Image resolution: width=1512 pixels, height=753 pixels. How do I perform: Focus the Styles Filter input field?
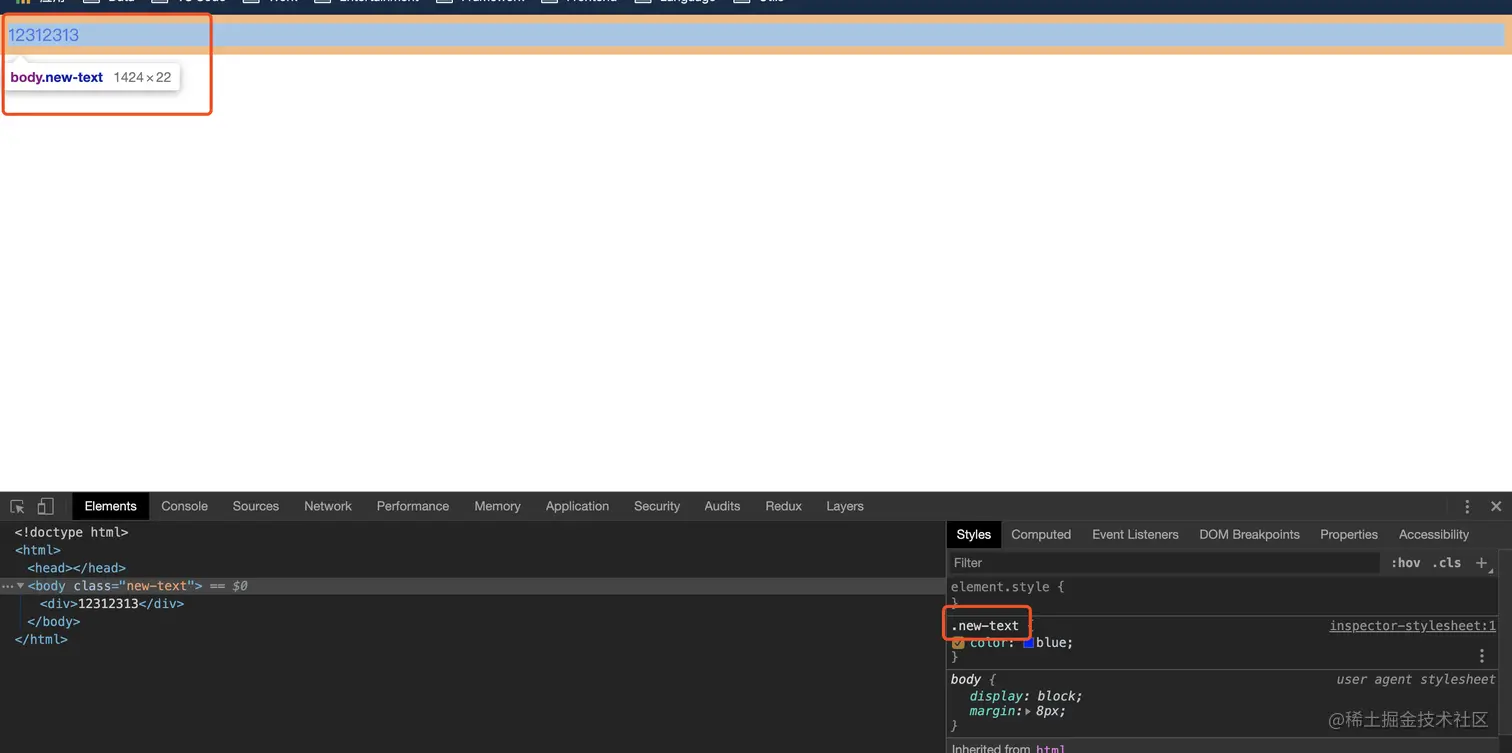tap(1164, 563)
